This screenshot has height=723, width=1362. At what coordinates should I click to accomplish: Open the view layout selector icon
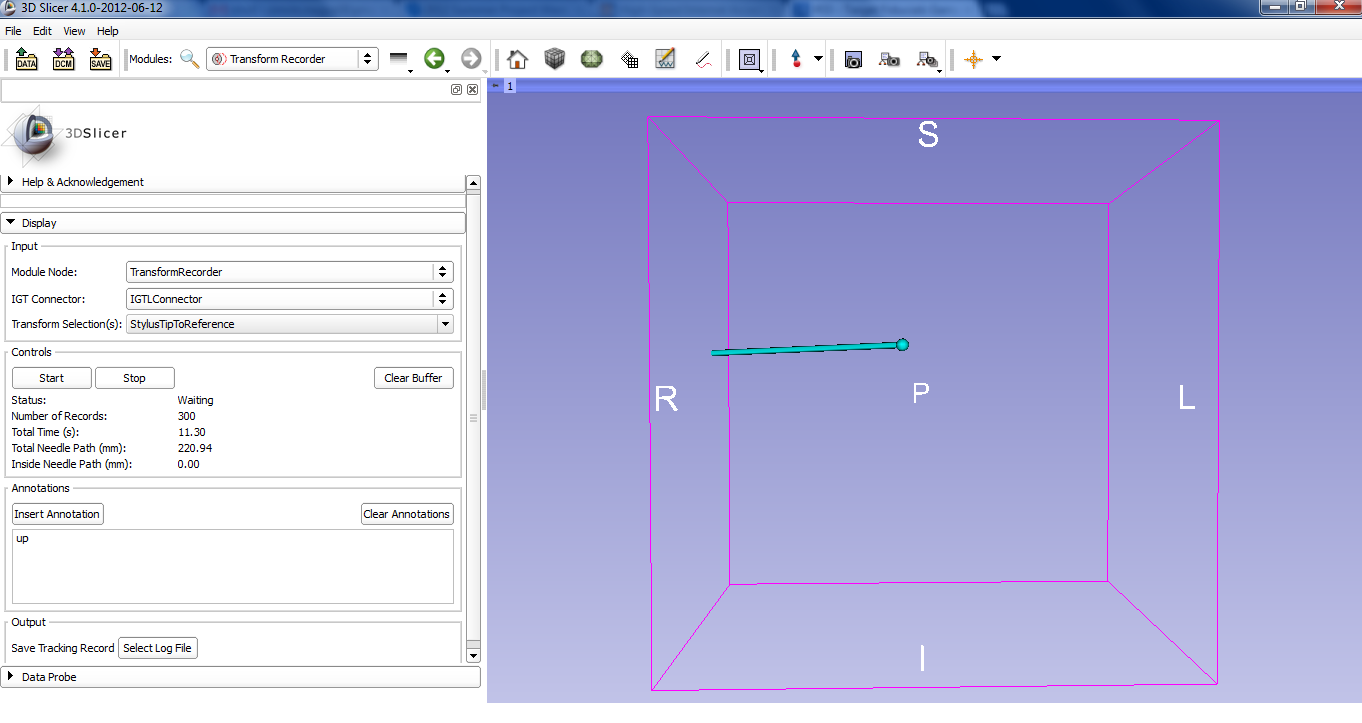749,59
